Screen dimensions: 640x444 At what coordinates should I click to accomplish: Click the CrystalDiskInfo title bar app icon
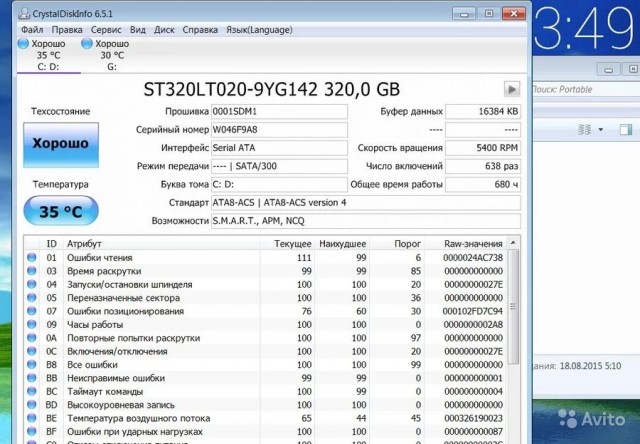click(x=24, y=13)
